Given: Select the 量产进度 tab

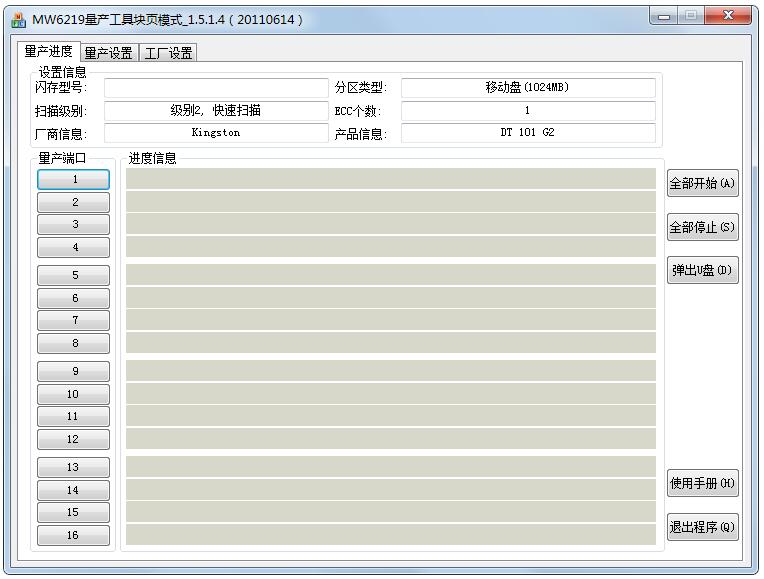Looking at the screenshot, I should [x=48, y=52].
